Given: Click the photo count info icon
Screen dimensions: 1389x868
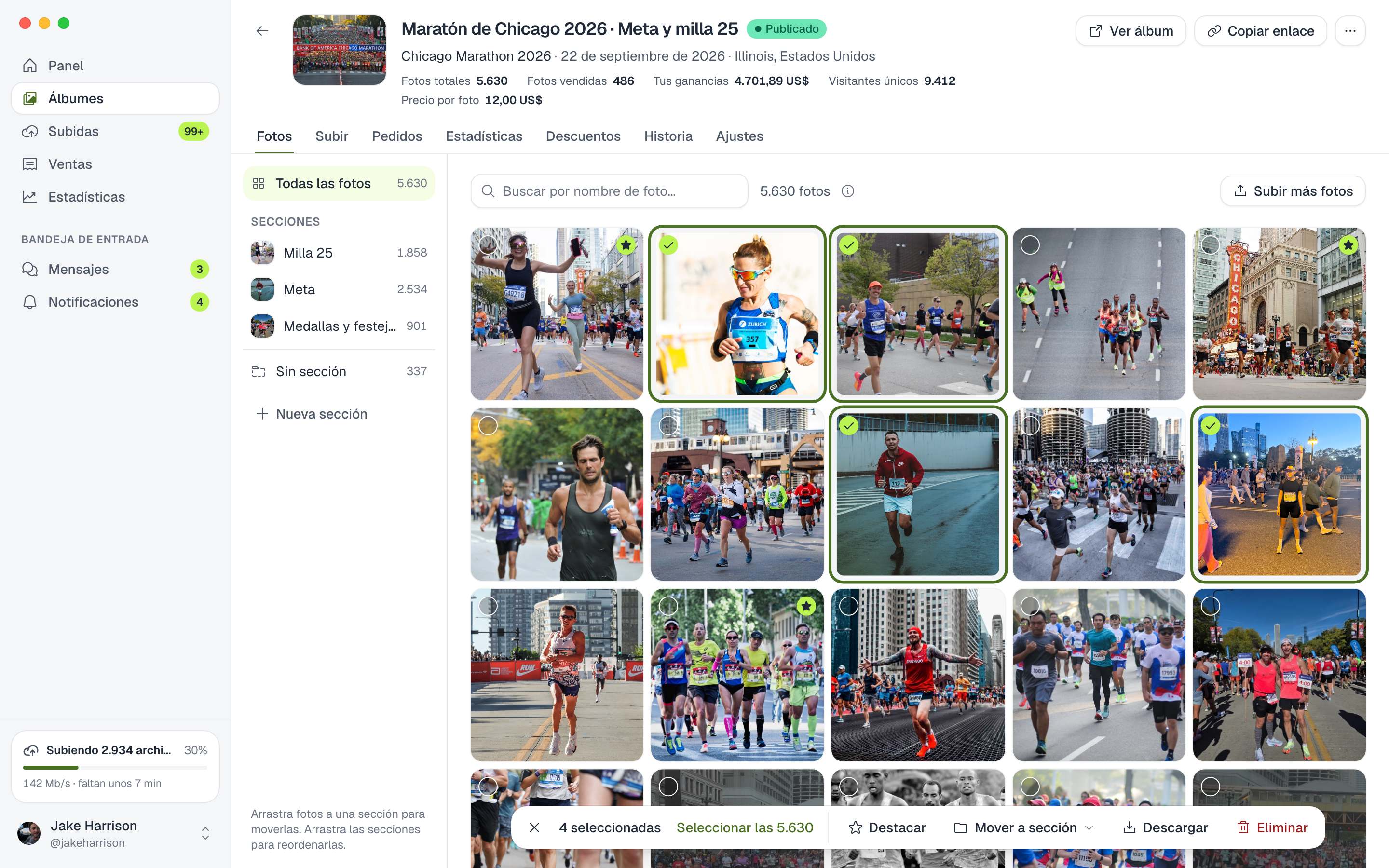Looking at the screenshot, I should (x=848, y=191).
